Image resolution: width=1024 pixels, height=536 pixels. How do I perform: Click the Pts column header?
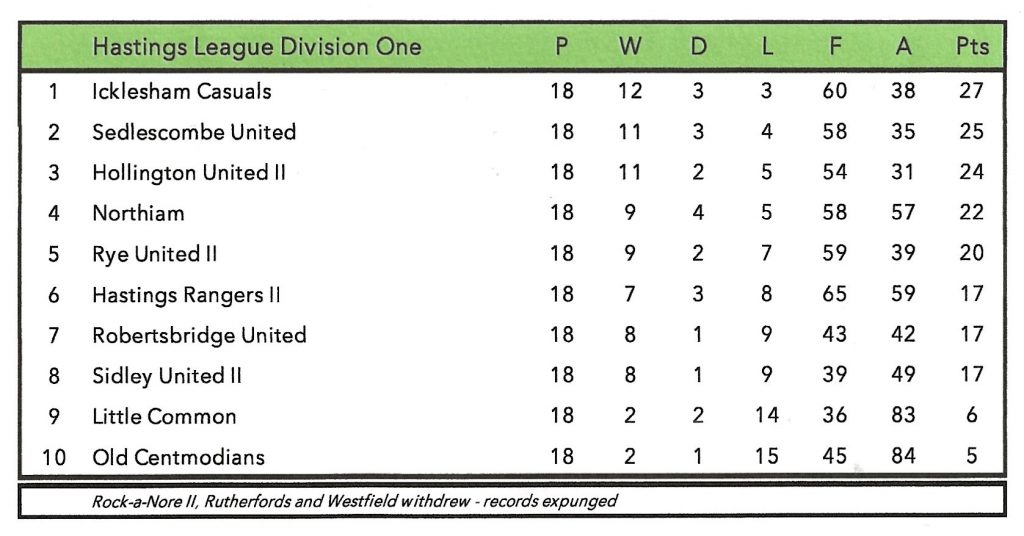point(971,47)
